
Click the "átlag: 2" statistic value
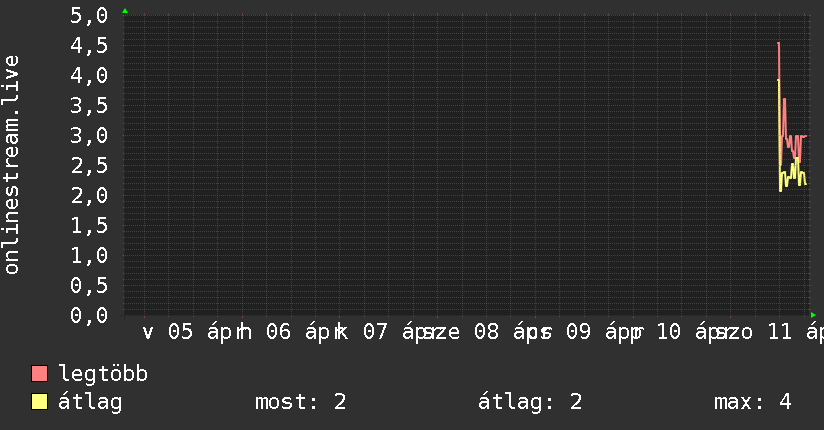coord(531,402)
